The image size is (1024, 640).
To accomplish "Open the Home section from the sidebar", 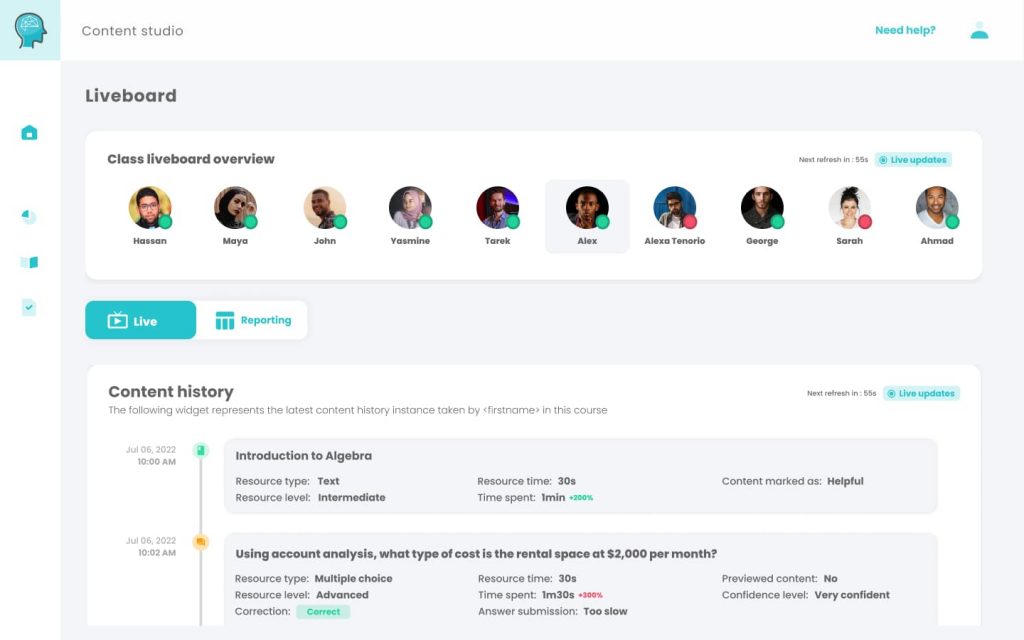I will (x=28, y=131).
